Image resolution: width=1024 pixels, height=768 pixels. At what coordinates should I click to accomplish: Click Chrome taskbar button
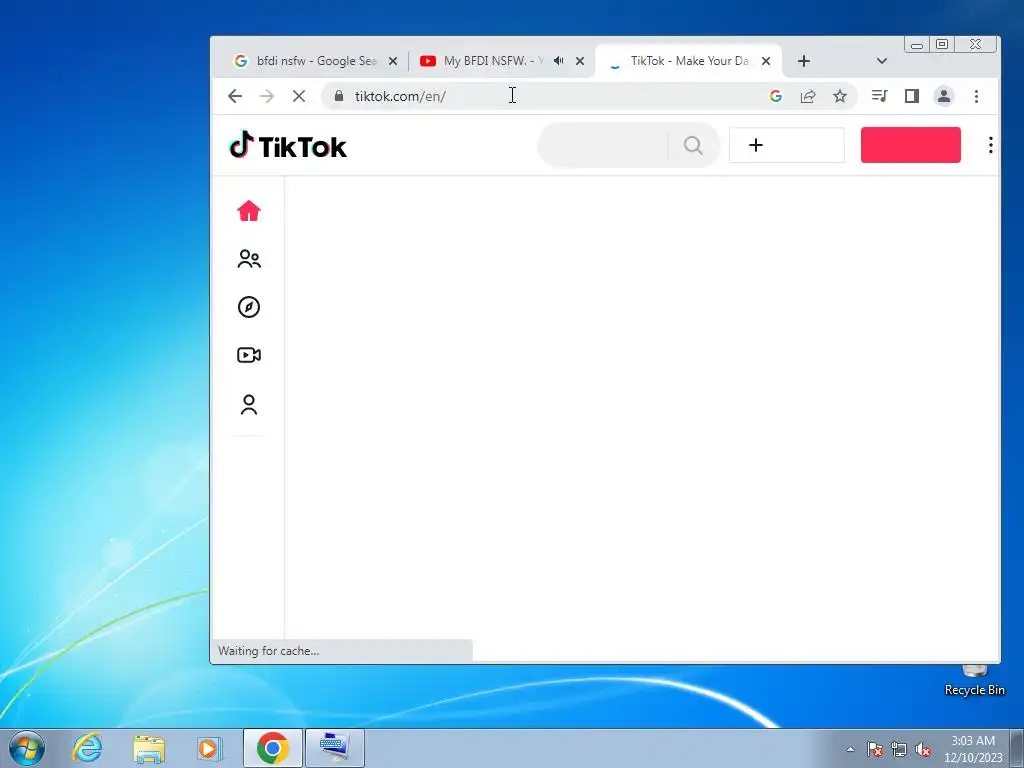coord(272,748)
